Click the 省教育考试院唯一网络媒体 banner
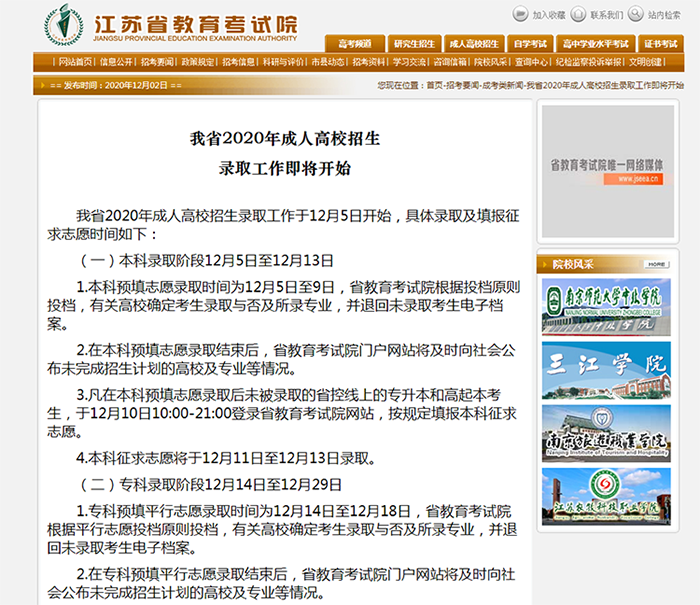The height and width of the screenshot is (605, 700). tap(607, 171)
